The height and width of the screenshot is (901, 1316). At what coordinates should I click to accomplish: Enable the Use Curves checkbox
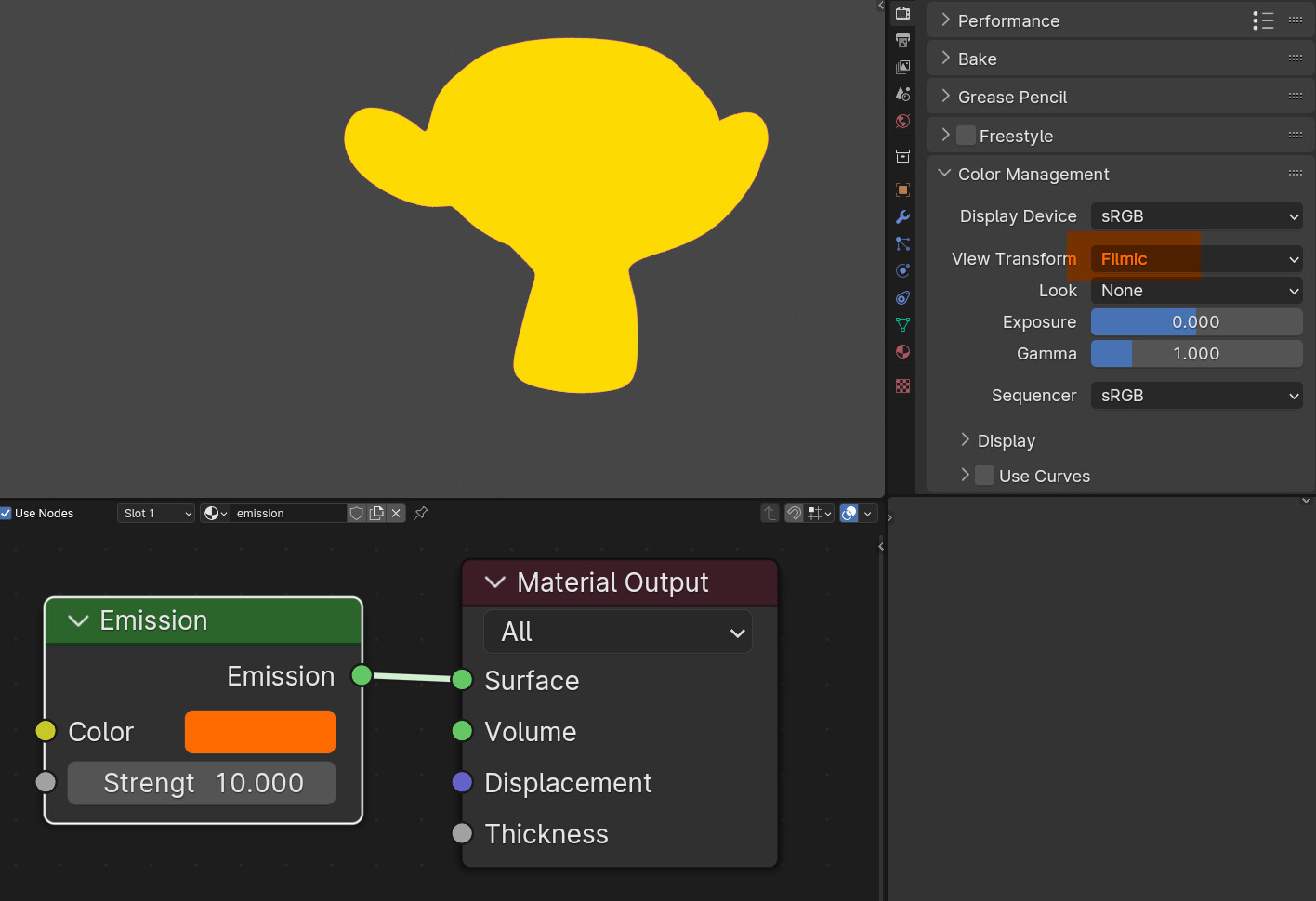[x=985, y=476]
